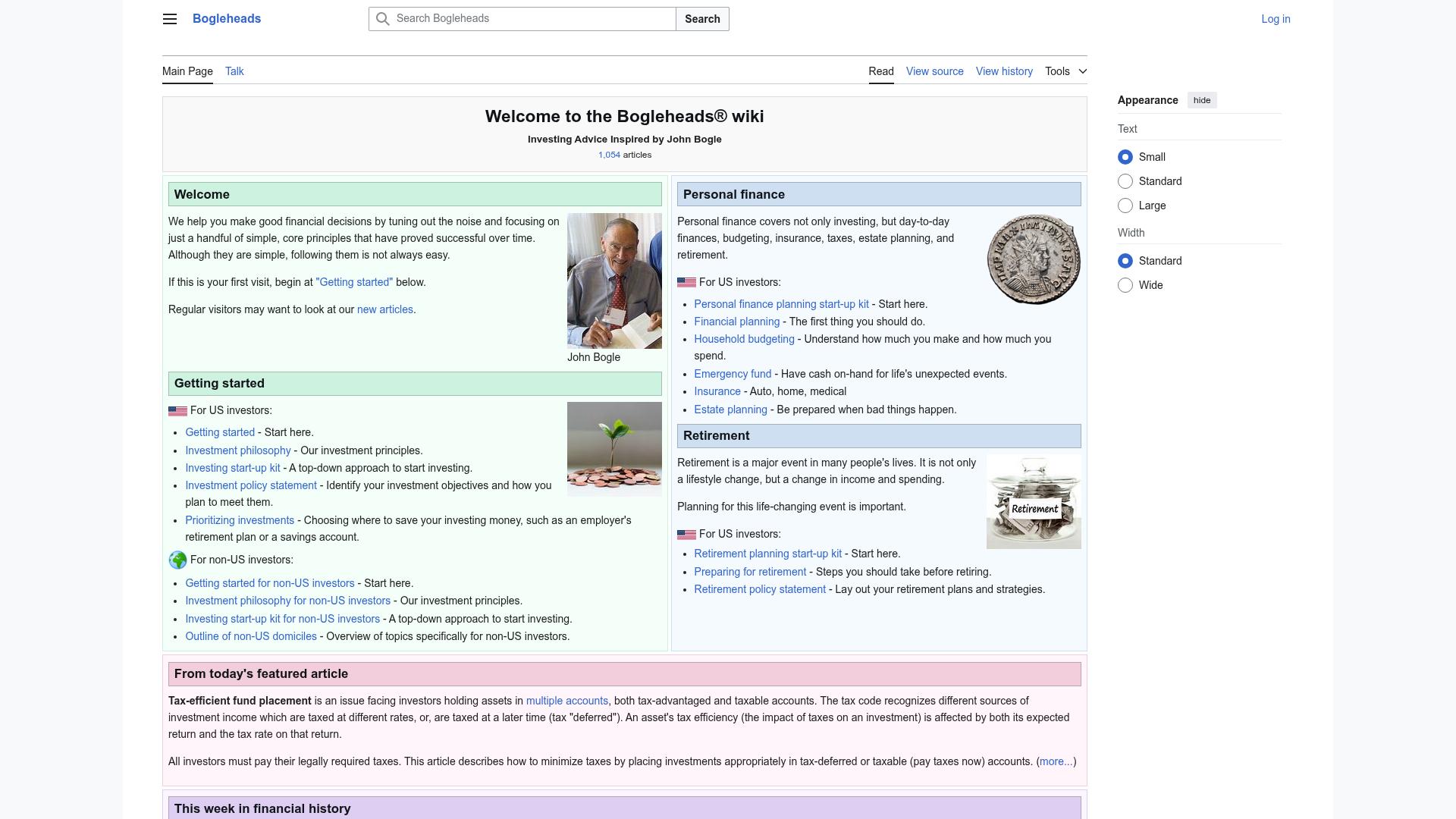
Task: Open the Investing start-up kit link
Action: 233,468
